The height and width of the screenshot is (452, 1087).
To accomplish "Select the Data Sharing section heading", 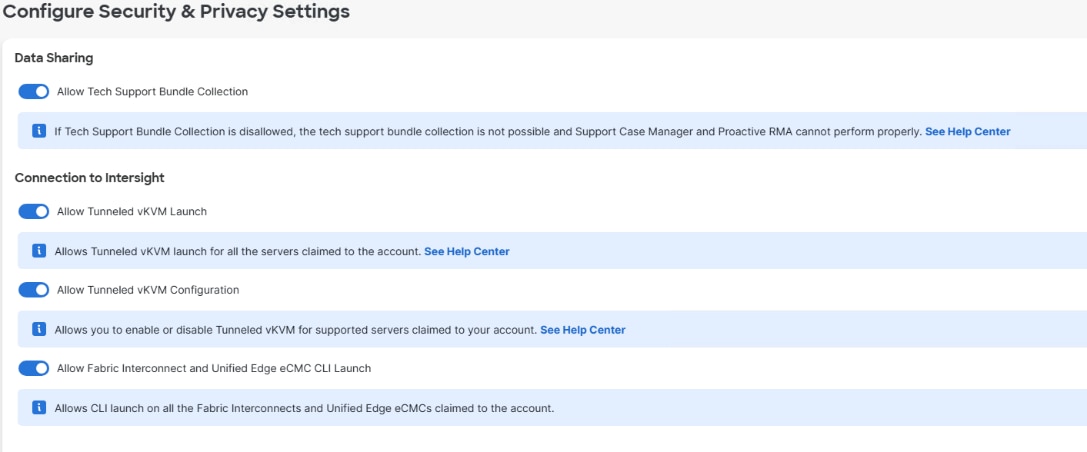I will pos(54,58).
